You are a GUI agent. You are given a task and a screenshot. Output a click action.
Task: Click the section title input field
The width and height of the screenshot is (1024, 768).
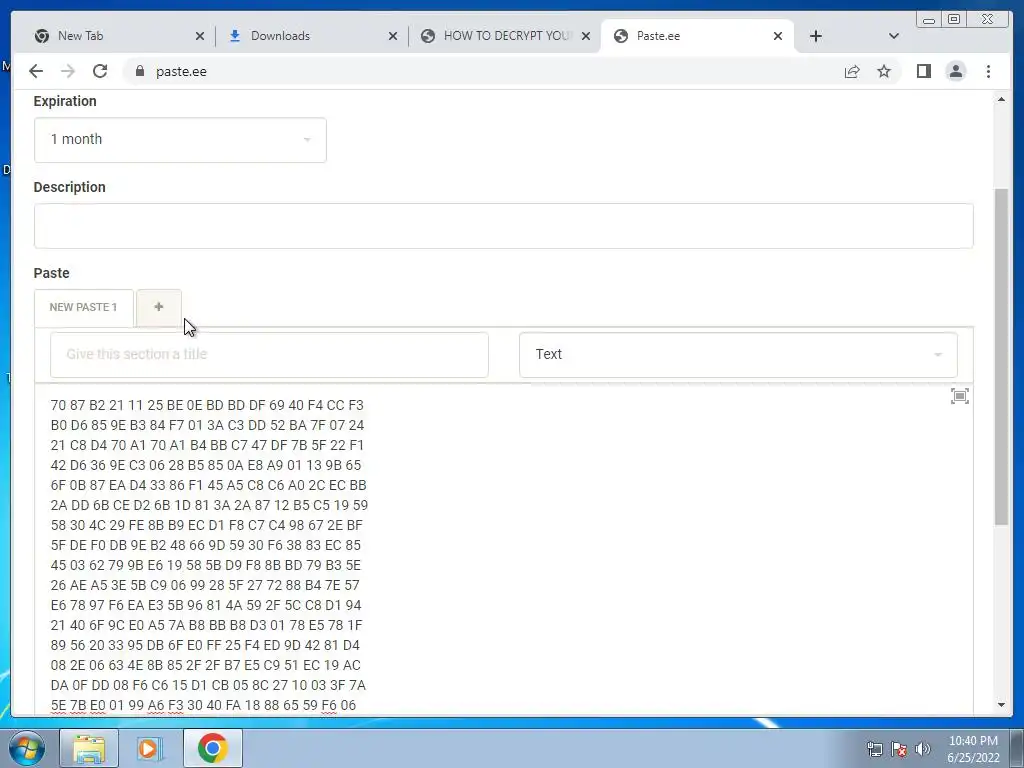tap(269, 355)
